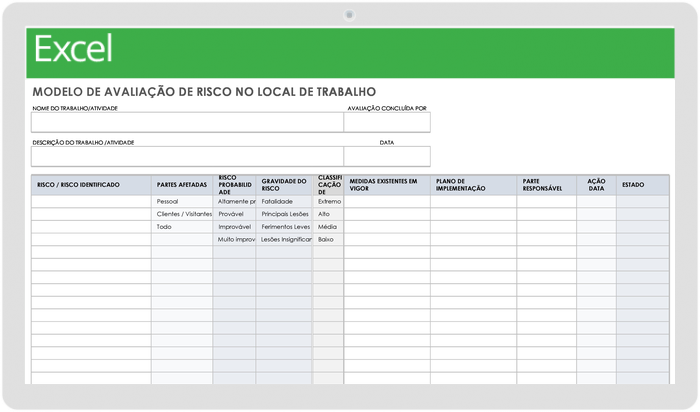The height and width of the screenshot is (412, 700).
Task: Select the 'Gravidade do Risco' column header
Action: click(284, 185)
